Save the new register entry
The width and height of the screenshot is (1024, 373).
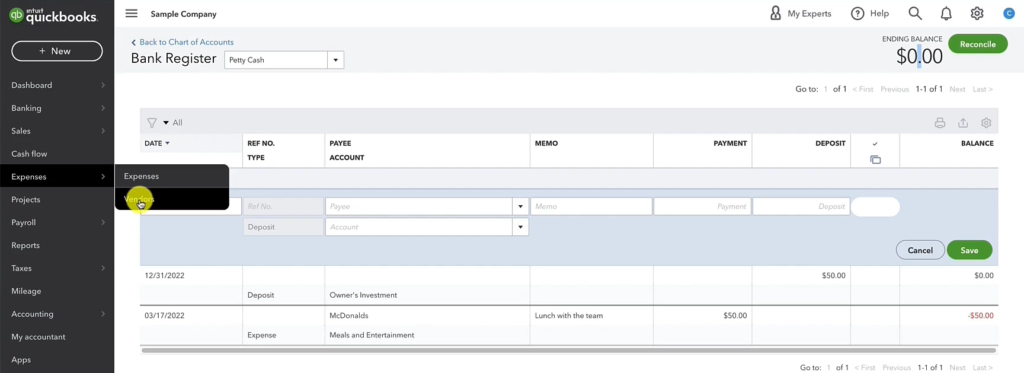(x=969, y=250)
